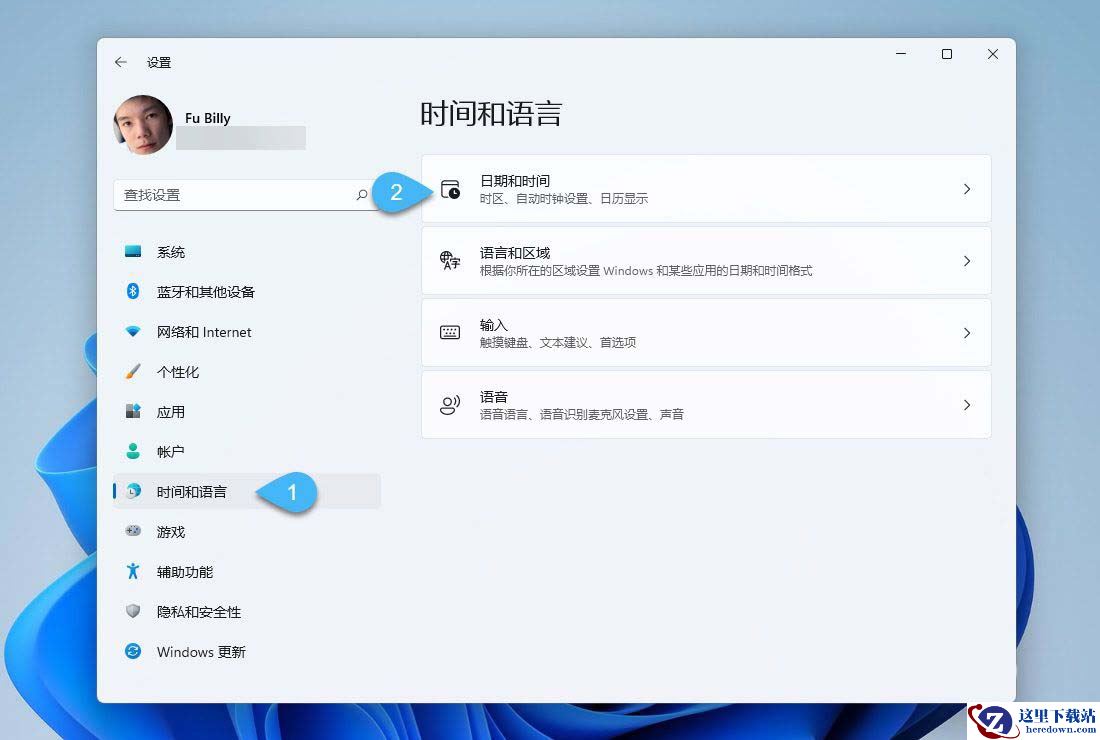Expand 日期和时间 with its chevron arrow
Screen dimensions: 1100x740
click(967, 189)
